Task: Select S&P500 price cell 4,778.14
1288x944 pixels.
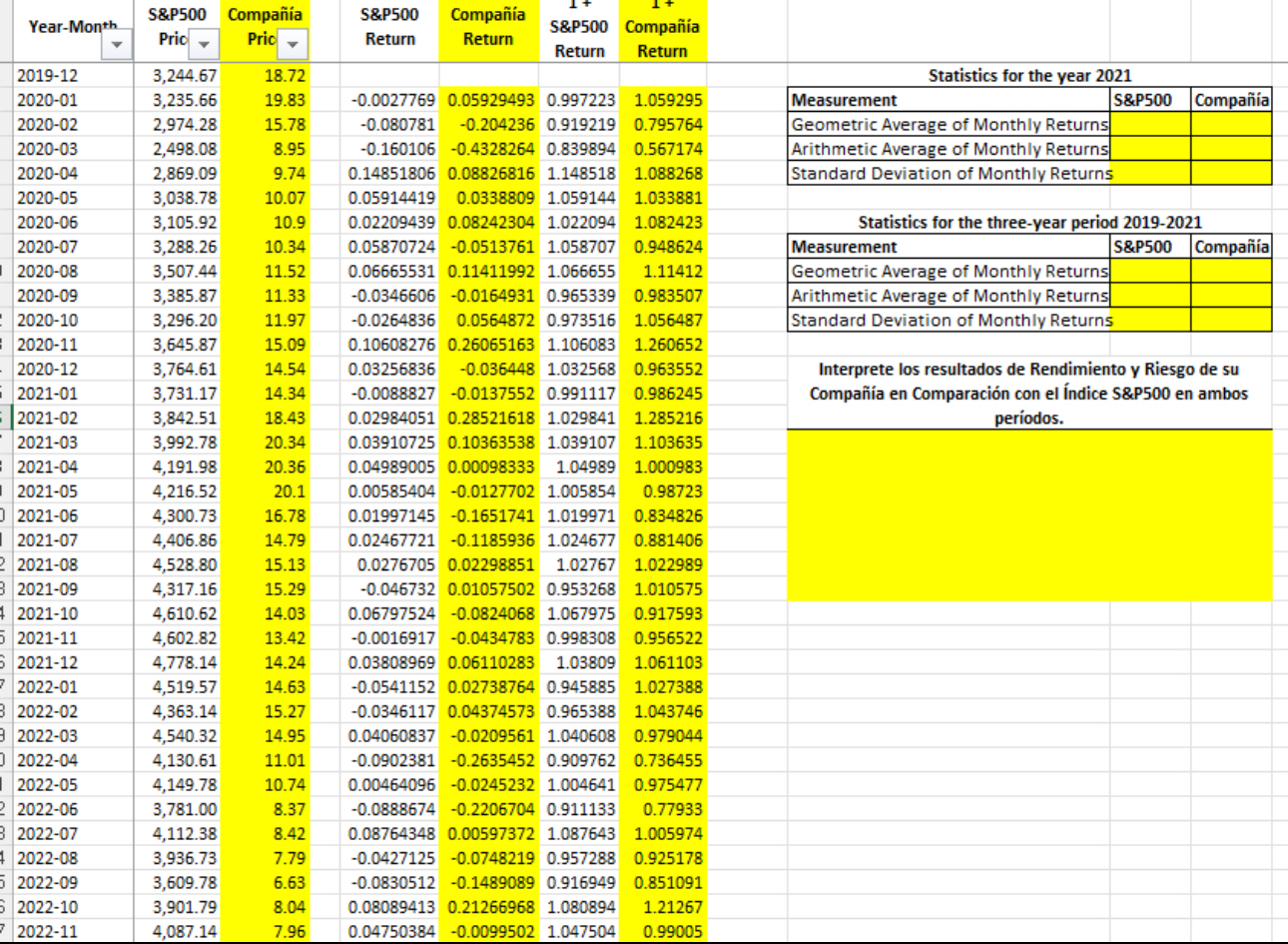Action: (178, 662)
